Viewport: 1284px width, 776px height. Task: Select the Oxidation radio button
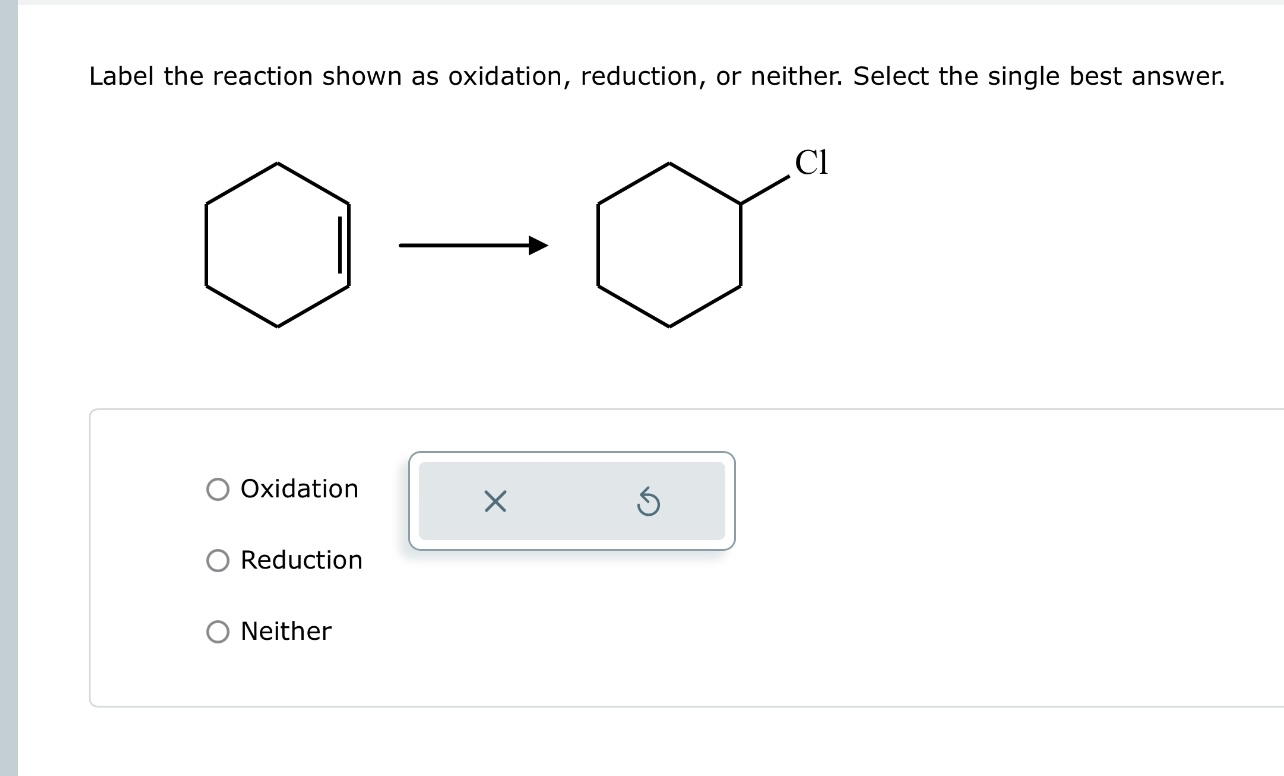218,489
